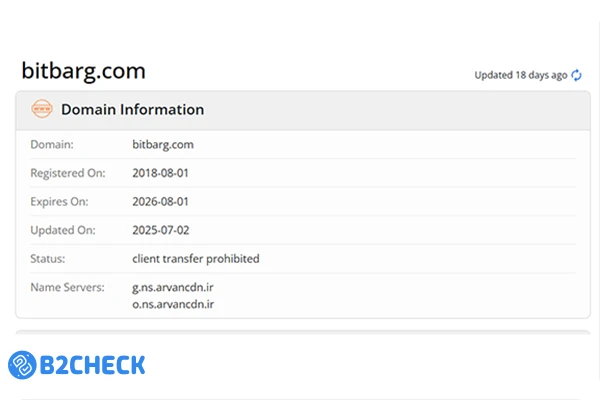Viewport: 600px width, 400px height.
Task: Click the Updated On label
Action: 60,230
